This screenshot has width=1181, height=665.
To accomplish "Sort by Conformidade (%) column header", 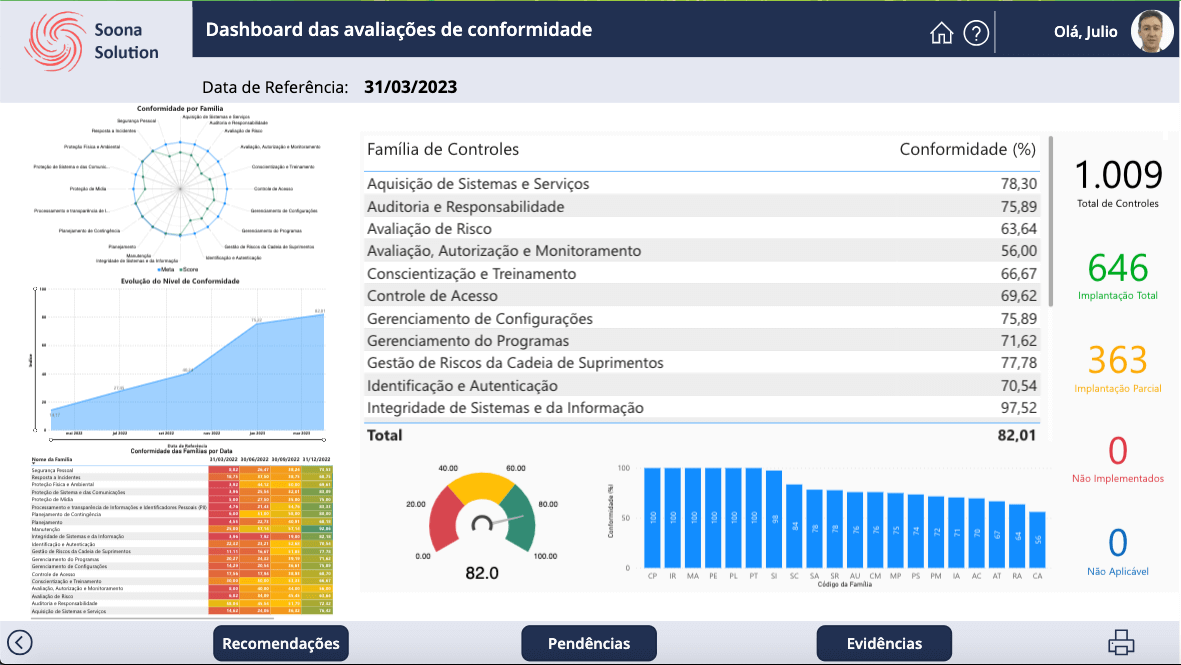I will point(967,150).
